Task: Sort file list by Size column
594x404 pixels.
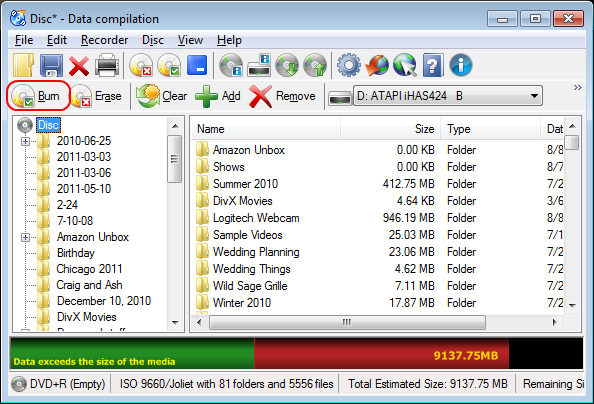Action: click(390, 129)
